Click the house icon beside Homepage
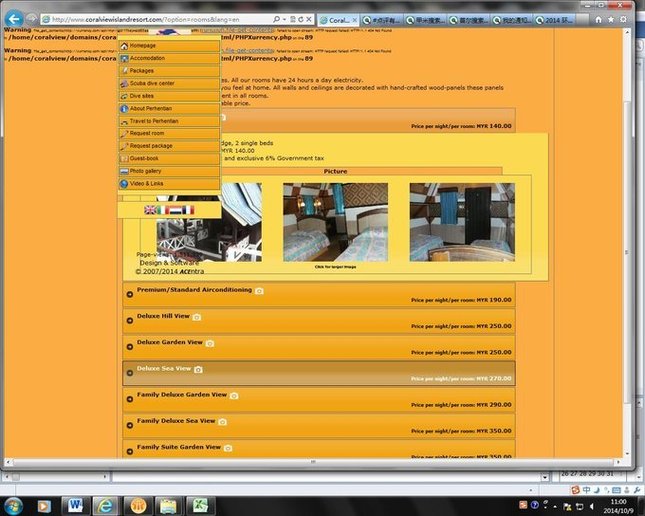Image resolution: width=645 pixels, height=516 pixels. coord(124,46)
